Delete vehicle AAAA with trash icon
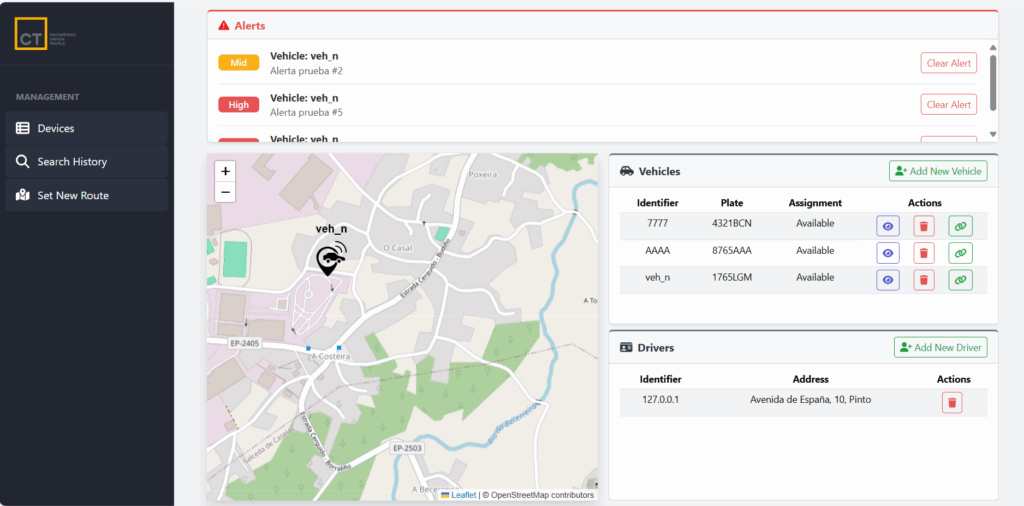Image resolution: width=1024 pixels, height=506 pixels. pos(924,253)
